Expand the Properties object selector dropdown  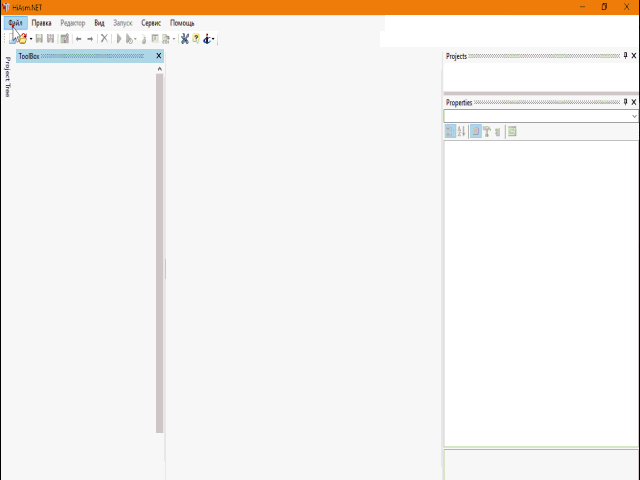(x=634, y=116)
